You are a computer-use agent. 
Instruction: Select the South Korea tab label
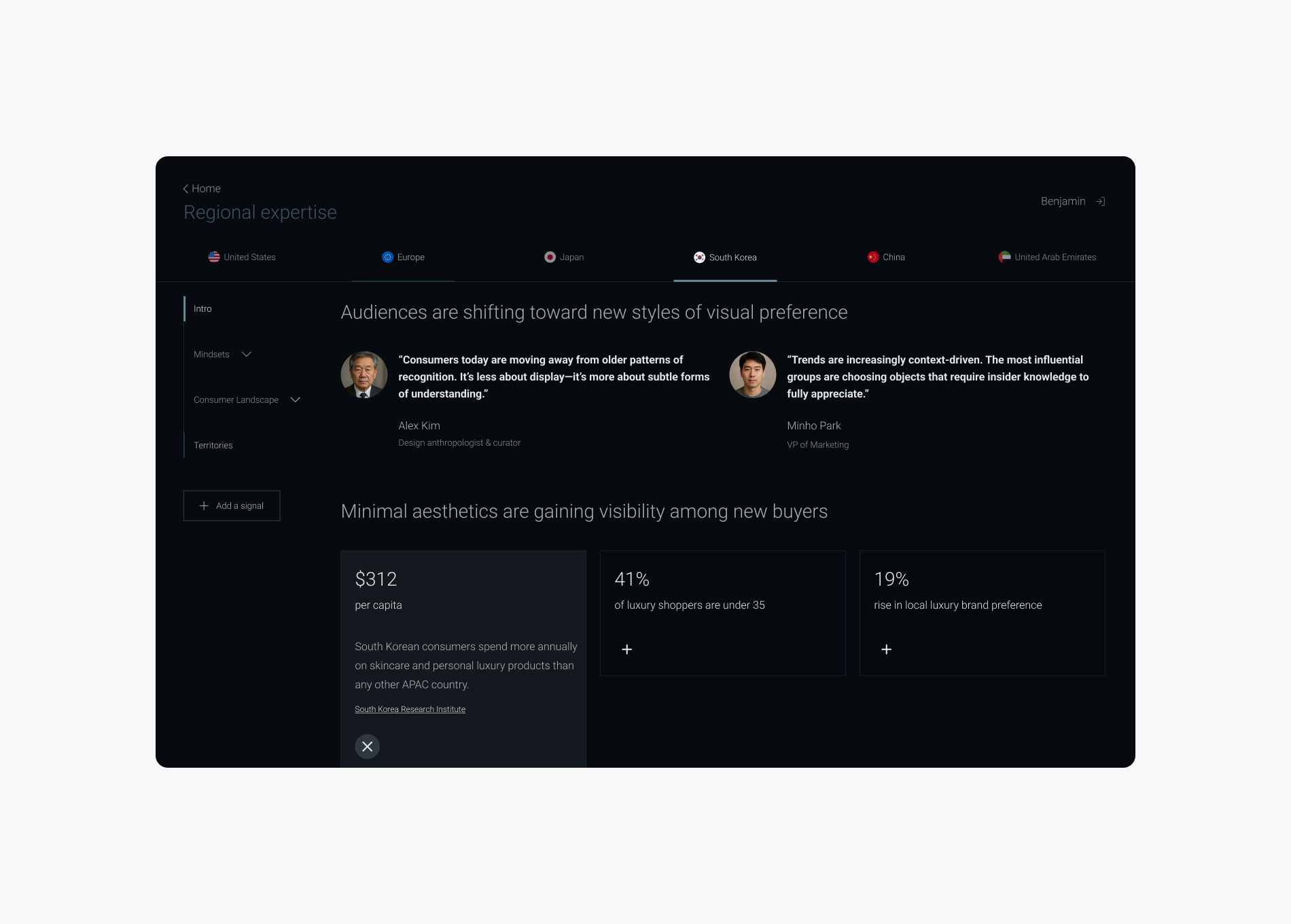pyautogui.click(x=733, y=257)
